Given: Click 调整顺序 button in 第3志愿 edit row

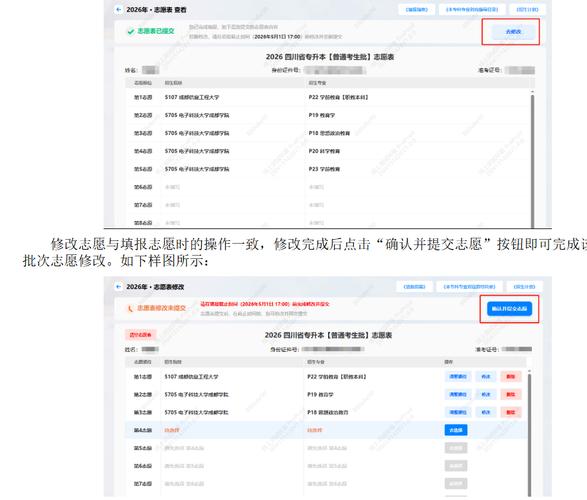Looking at the screenshot, I should [x=457, y=412].
